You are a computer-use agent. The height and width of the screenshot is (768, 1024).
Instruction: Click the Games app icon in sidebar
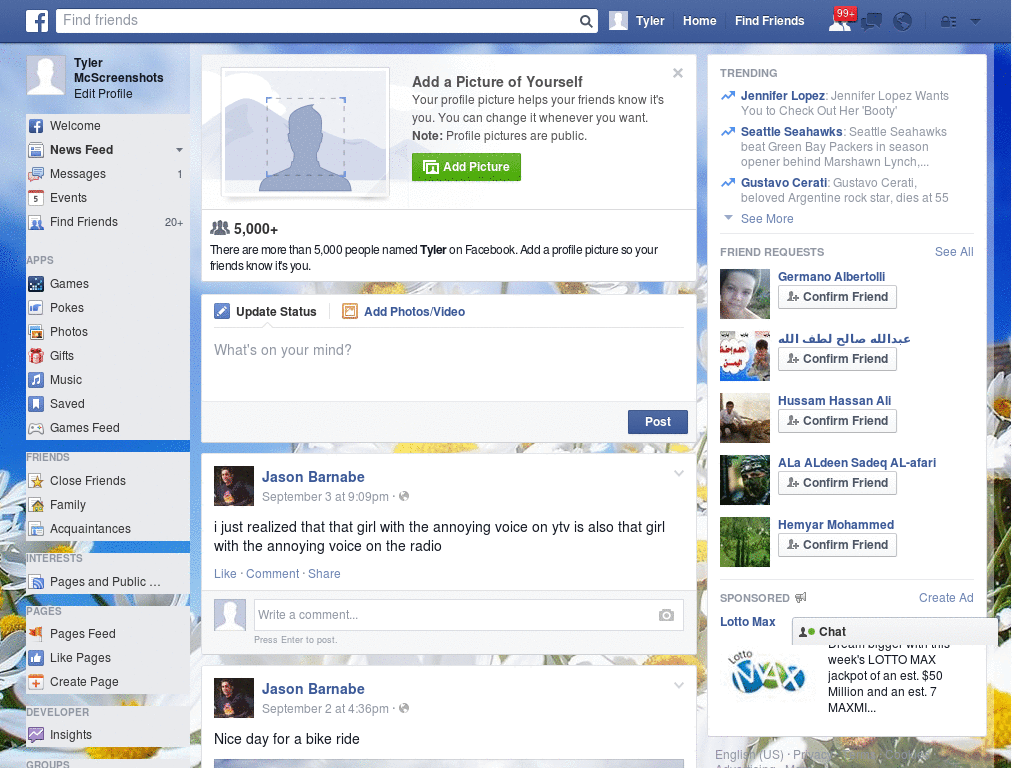coord(36,284)
